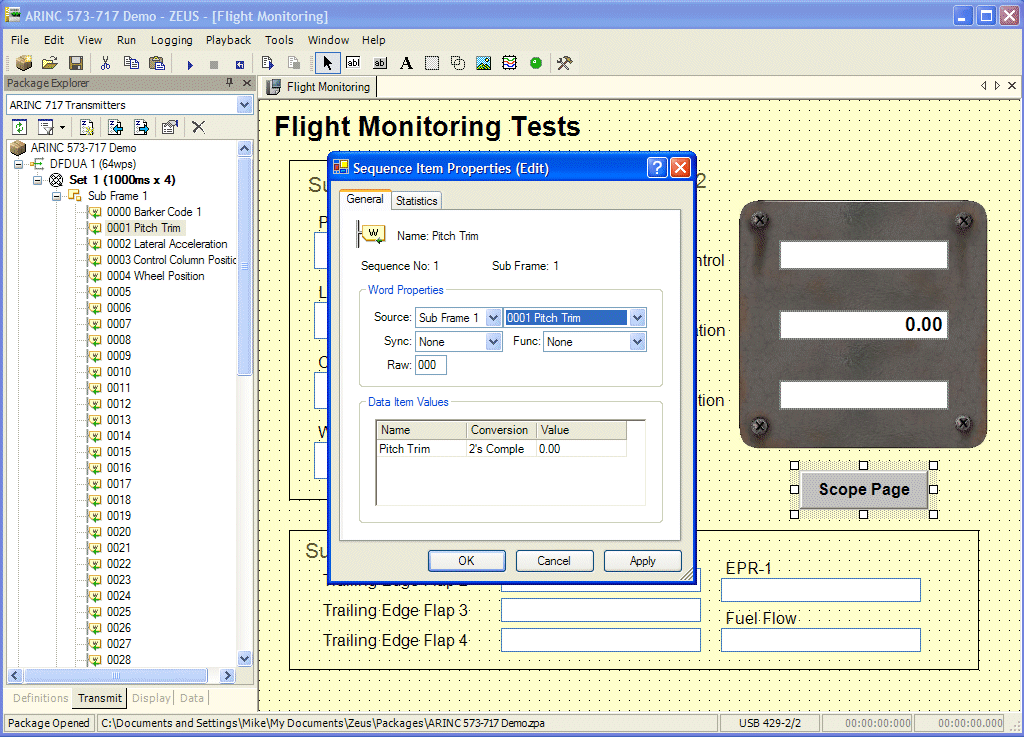Open the Sub Frame 1 source dropdown
This screenshot has width=1024, height=737.
[493, 318]
